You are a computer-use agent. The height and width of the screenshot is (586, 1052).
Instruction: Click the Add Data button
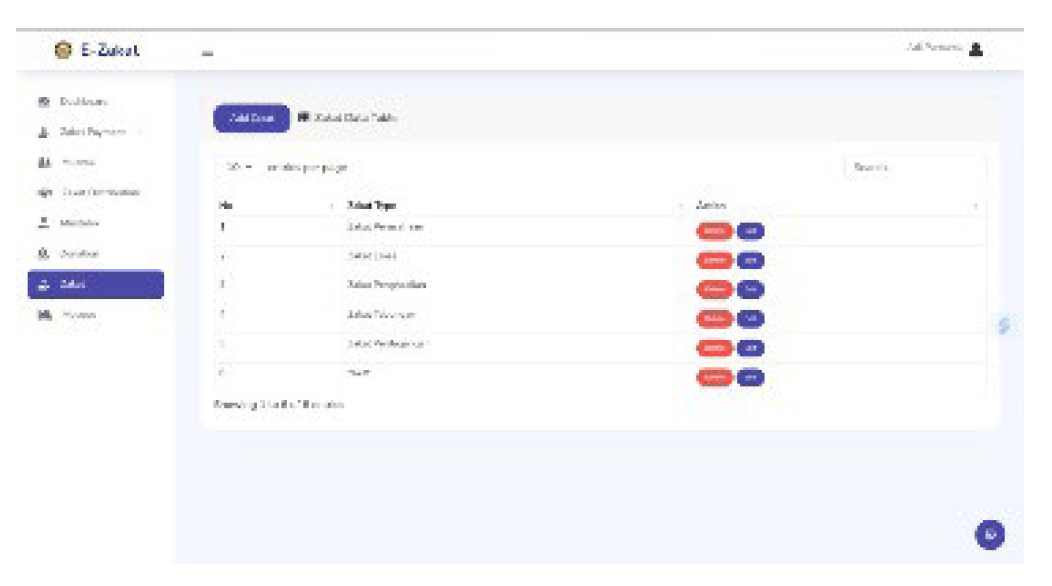pos(251,118)
